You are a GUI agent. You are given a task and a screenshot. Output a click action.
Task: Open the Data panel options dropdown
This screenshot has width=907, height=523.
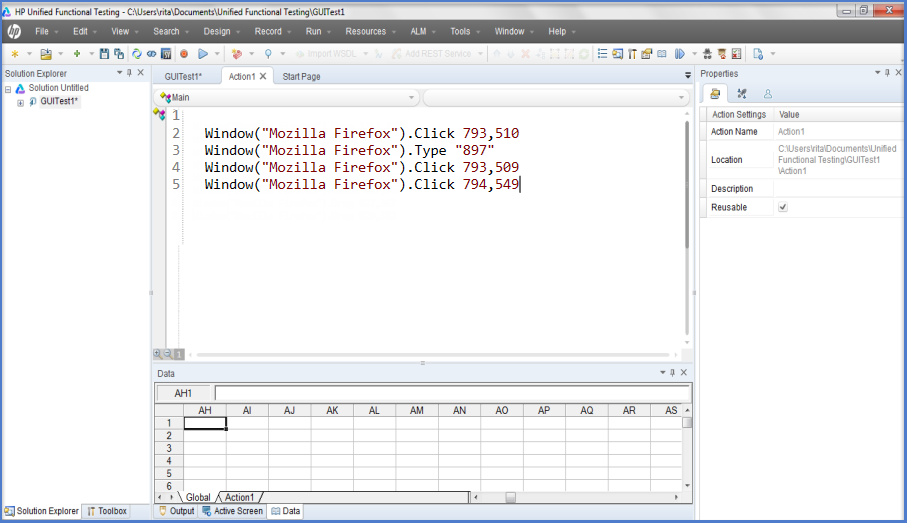click(662, 373)
